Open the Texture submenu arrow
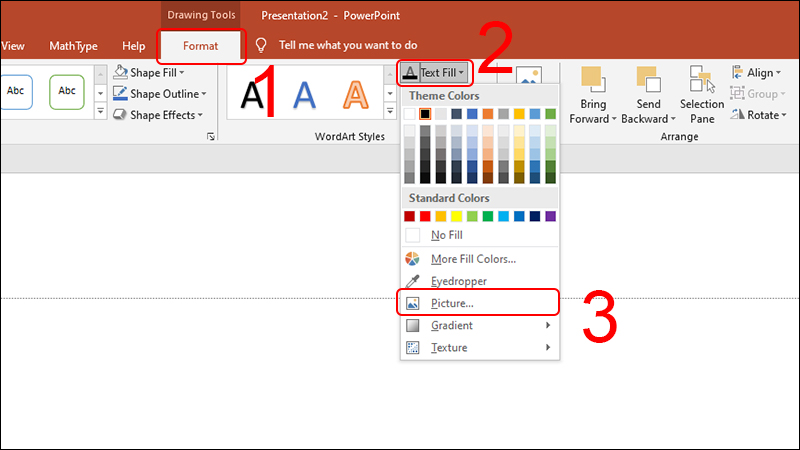The height and width of the screenshot is (450, 800). (548, 347)
